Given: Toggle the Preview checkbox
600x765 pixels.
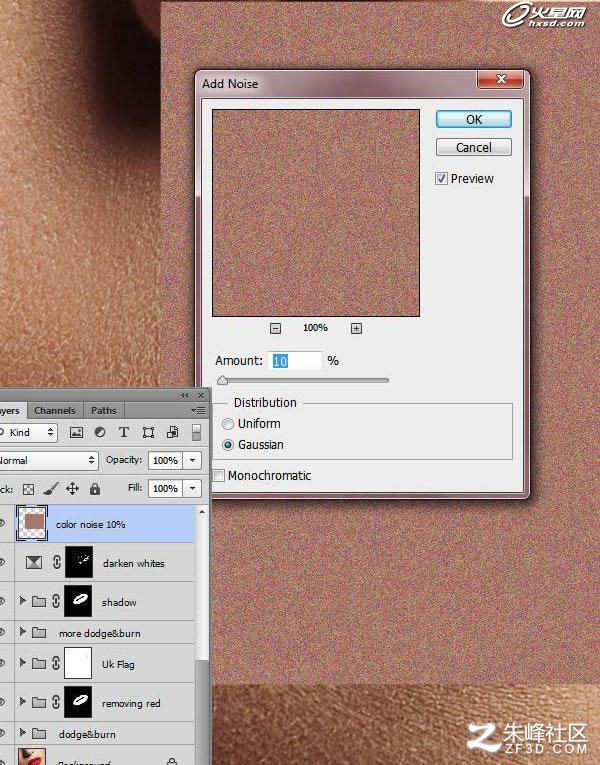Looking at the screenshot, I should pyautogui.click(x=441, y=179).
